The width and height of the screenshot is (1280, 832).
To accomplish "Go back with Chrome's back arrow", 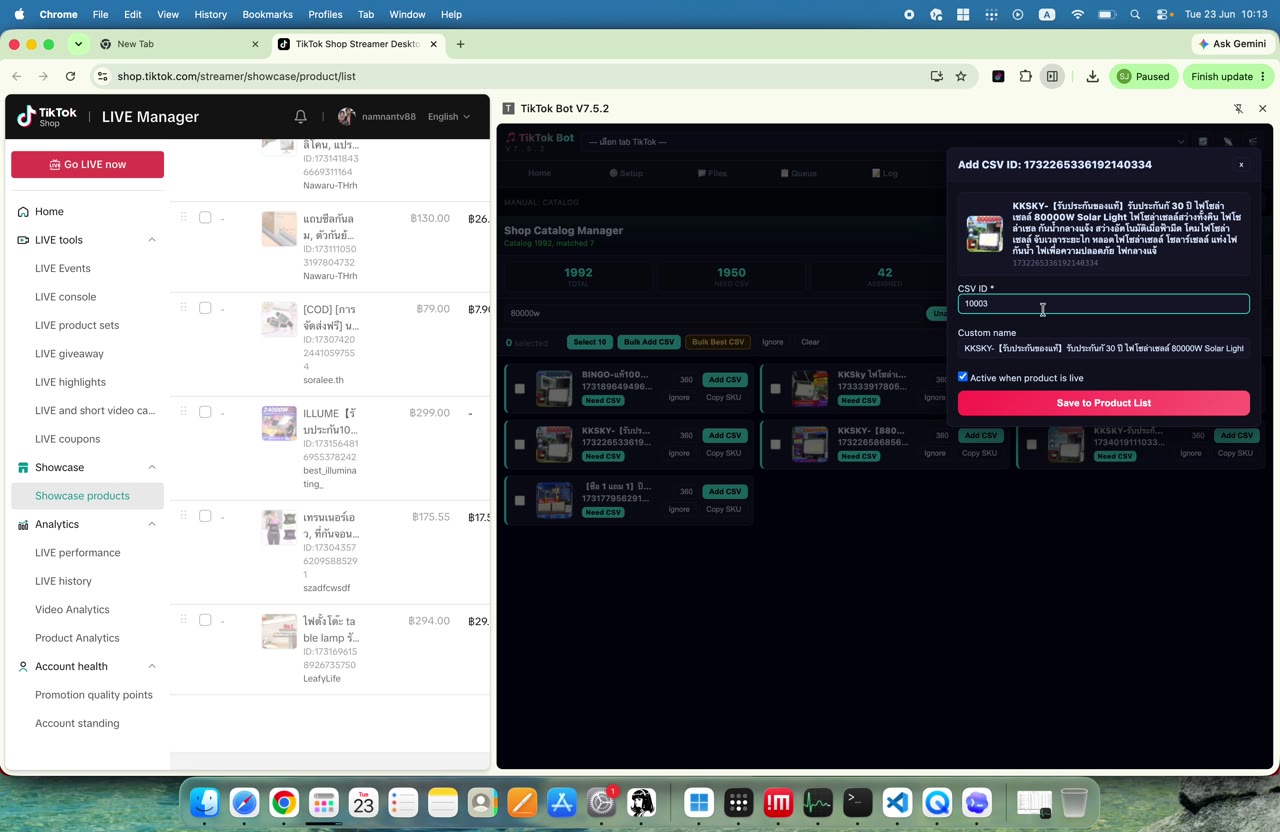I will tap(17, 76).
